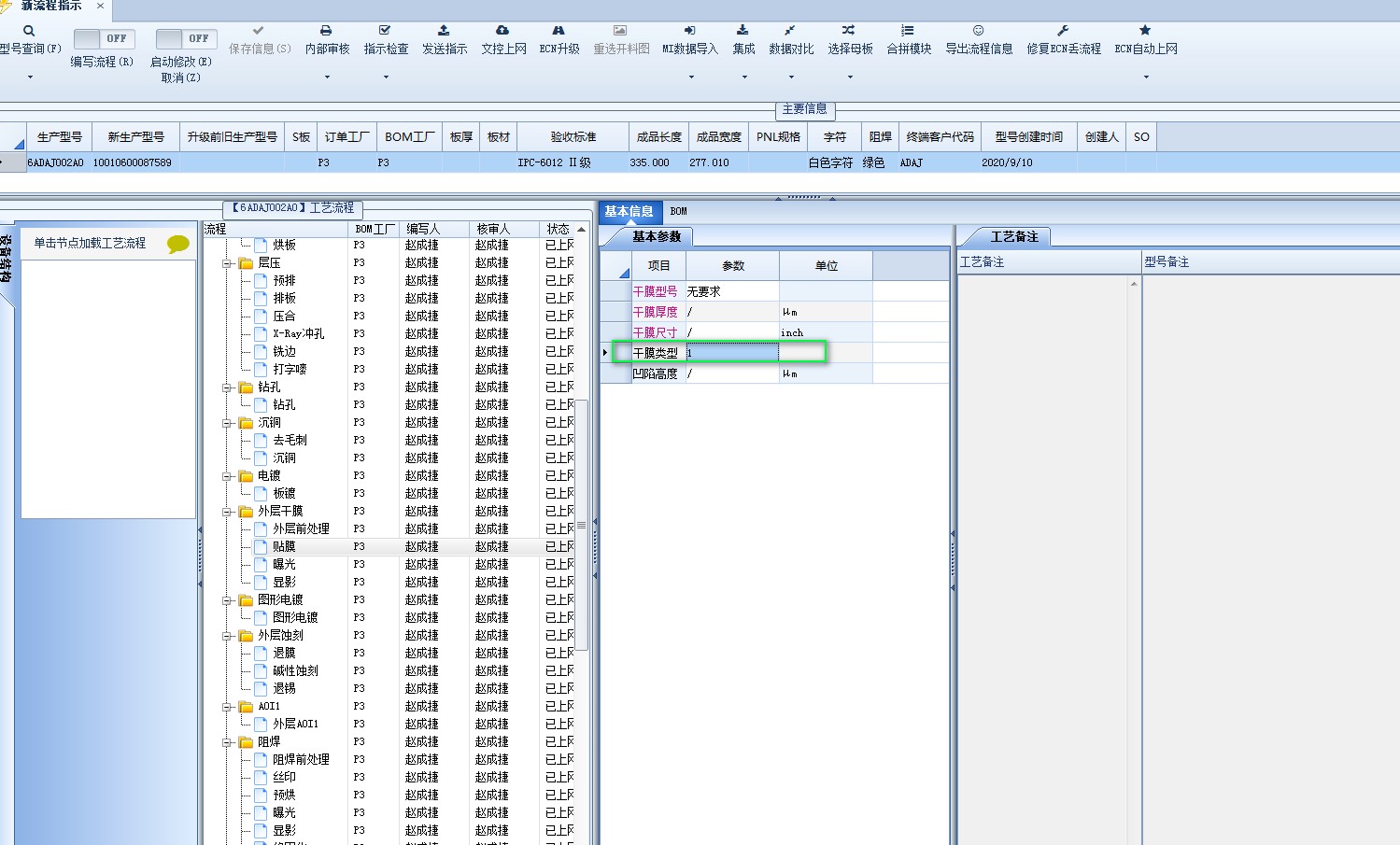Toggle the 编写流程 (R) switch
Screen dimensions: 1400x845
[x=104, y=39]
